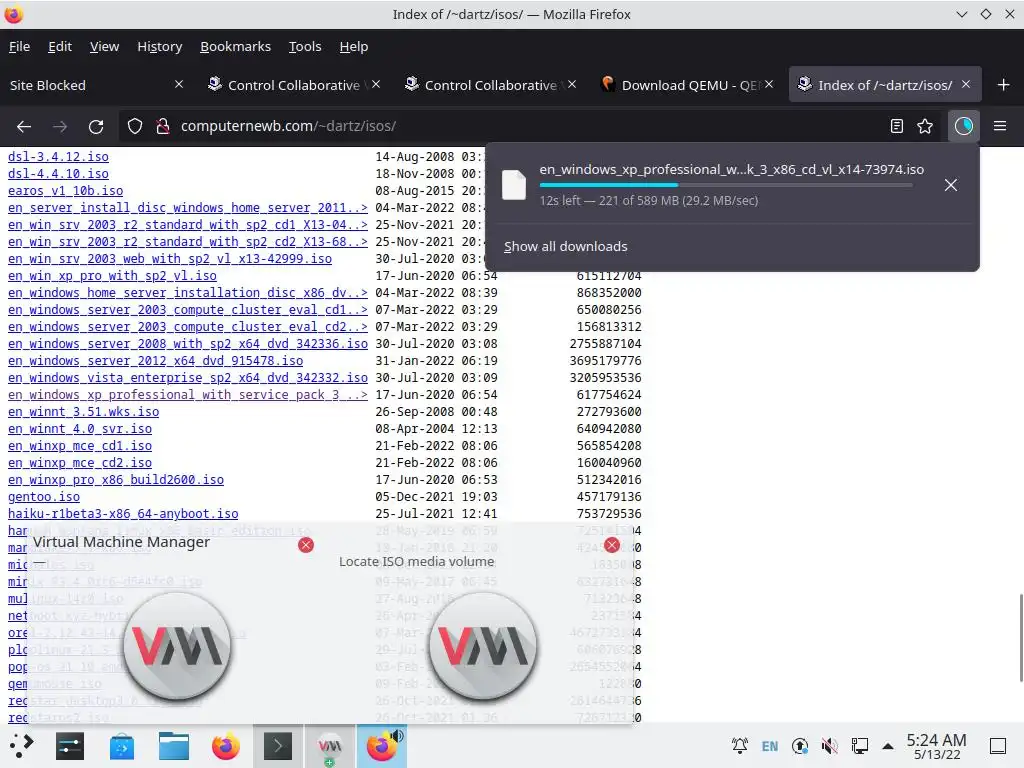The width and height of the screenshot is (1024, 768).
Task: Reload the current page
Action: (96, 126)
